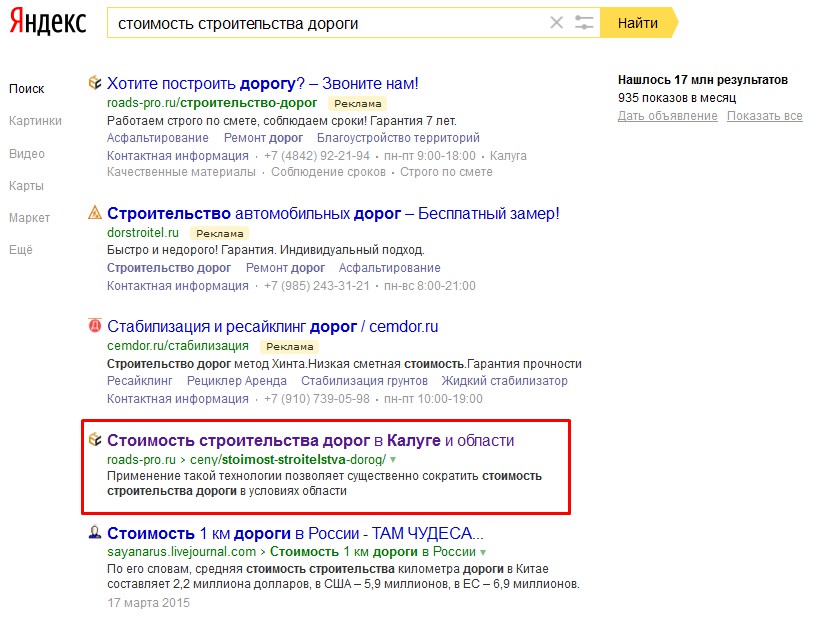The height and width of the screenshot is (618, 813).
Task: Click phone number +7 (4842) 92-21-94
Action: [x=317, y=156]
